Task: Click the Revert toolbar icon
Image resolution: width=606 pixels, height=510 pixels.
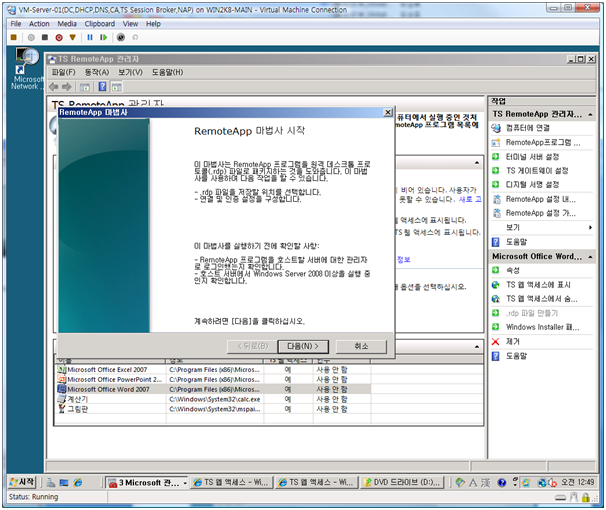Action: pyautogui.click(x=135, y=37)
